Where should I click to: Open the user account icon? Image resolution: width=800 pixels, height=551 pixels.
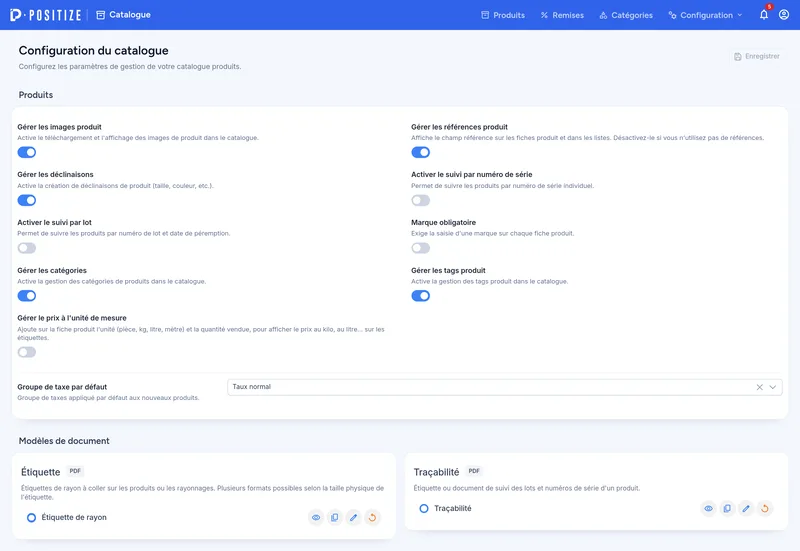784,15
